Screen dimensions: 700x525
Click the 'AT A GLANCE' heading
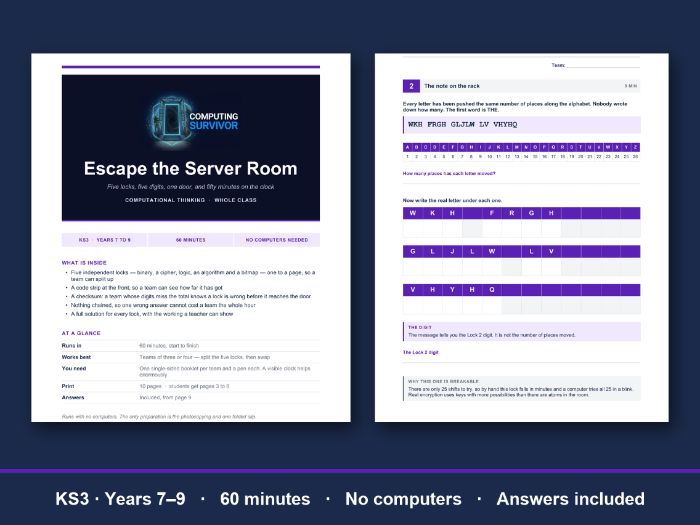81,333
